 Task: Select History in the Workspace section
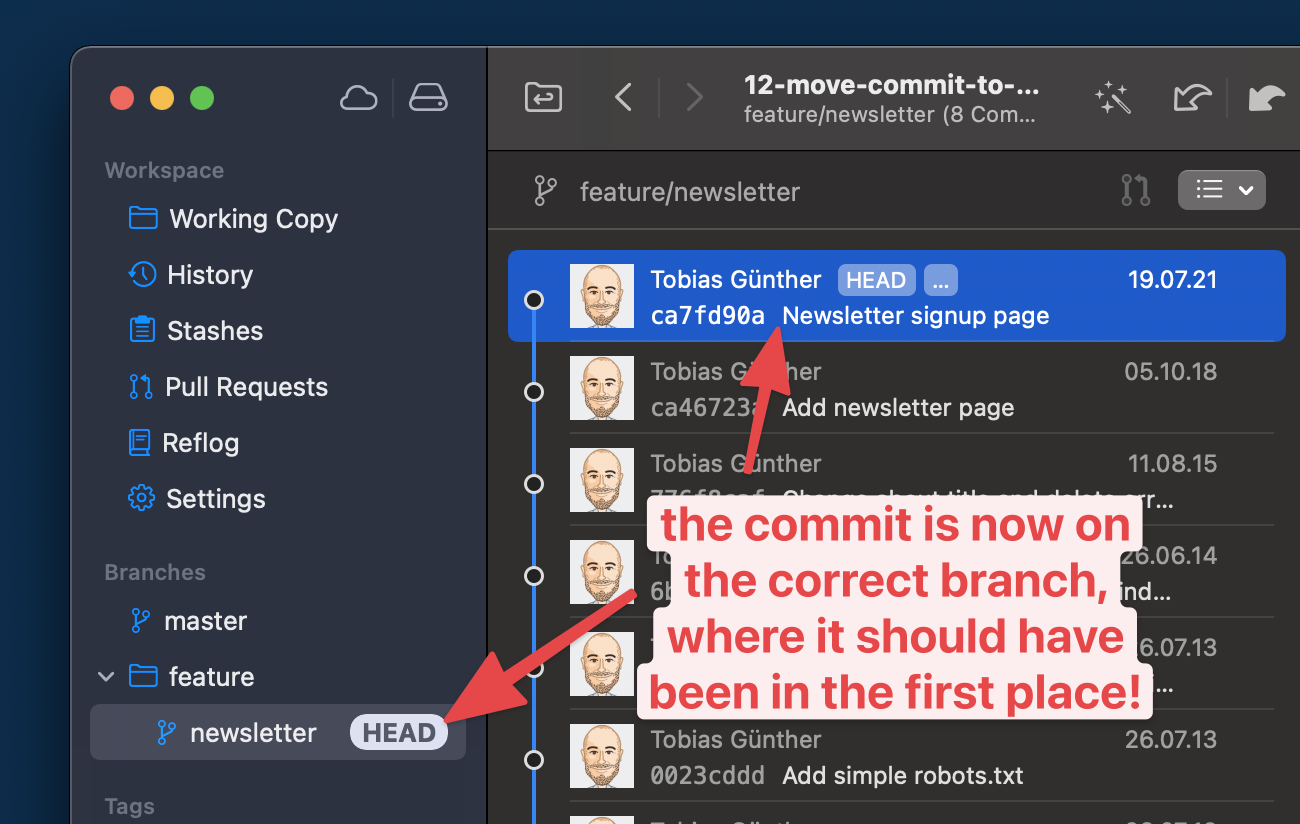(209, 275)
